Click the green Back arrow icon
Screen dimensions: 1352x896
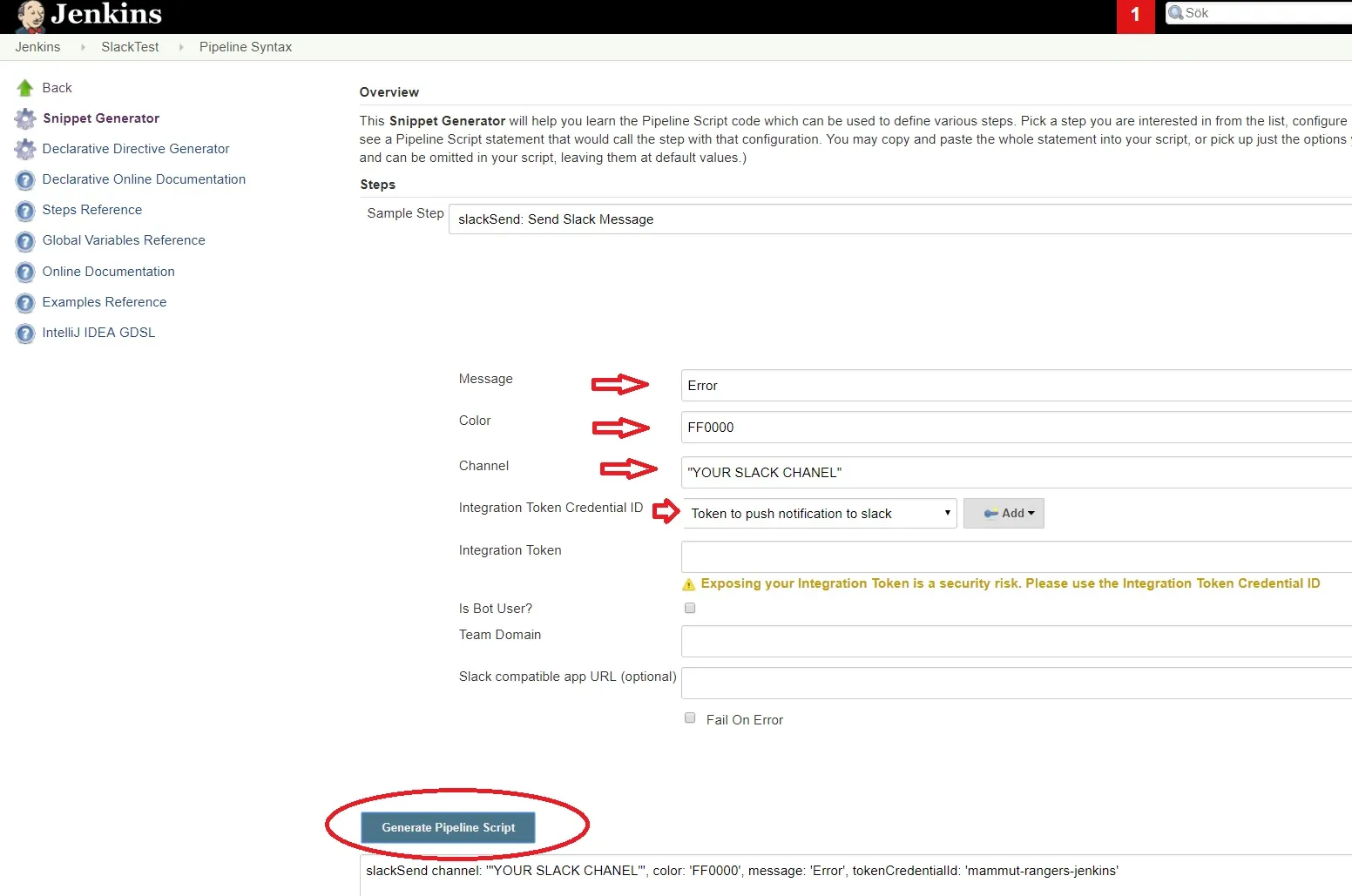25,88
